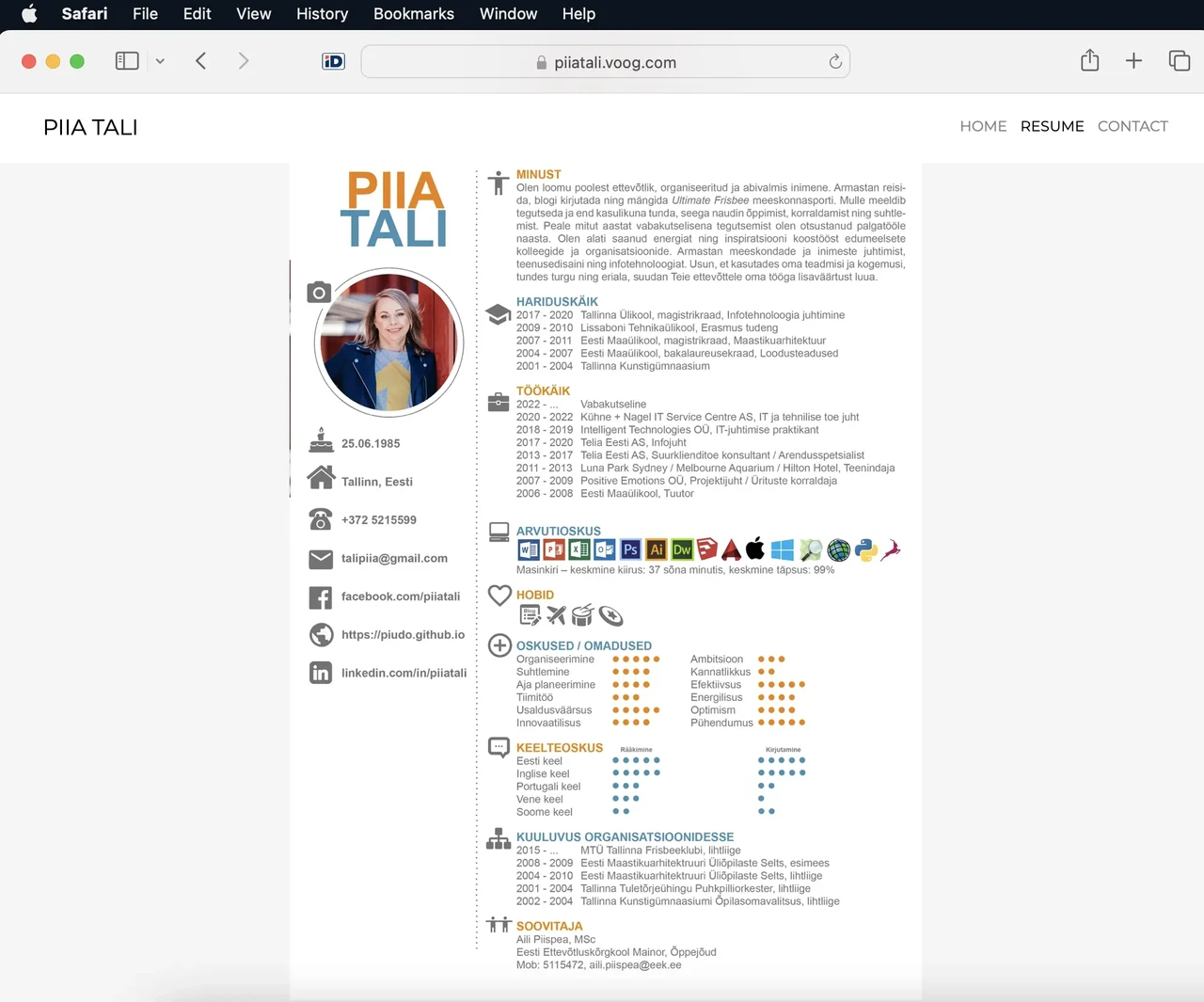Click the Dreamweaver skill icon
Image resolution: width=1204 pixels, height=1002 pixels.
[x=682, y=550]
